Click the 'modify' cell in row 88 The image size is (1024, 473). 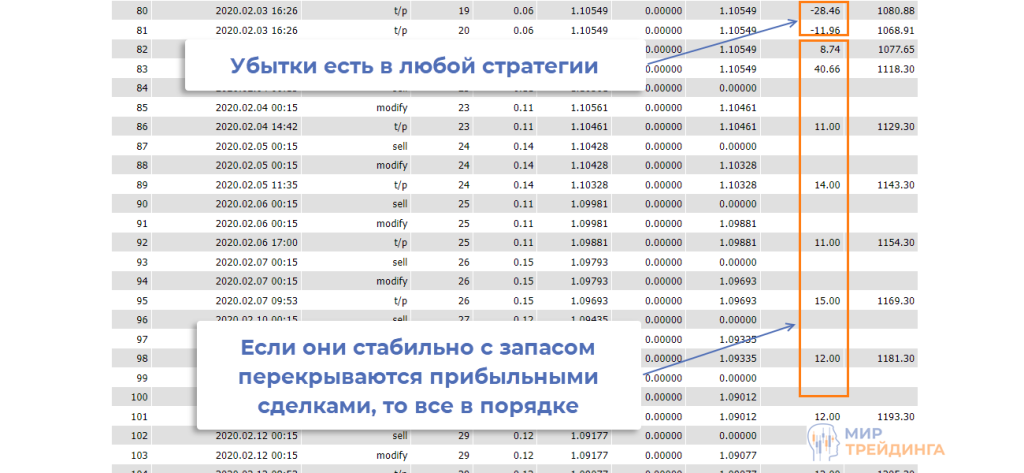click(x=392, y=165)
